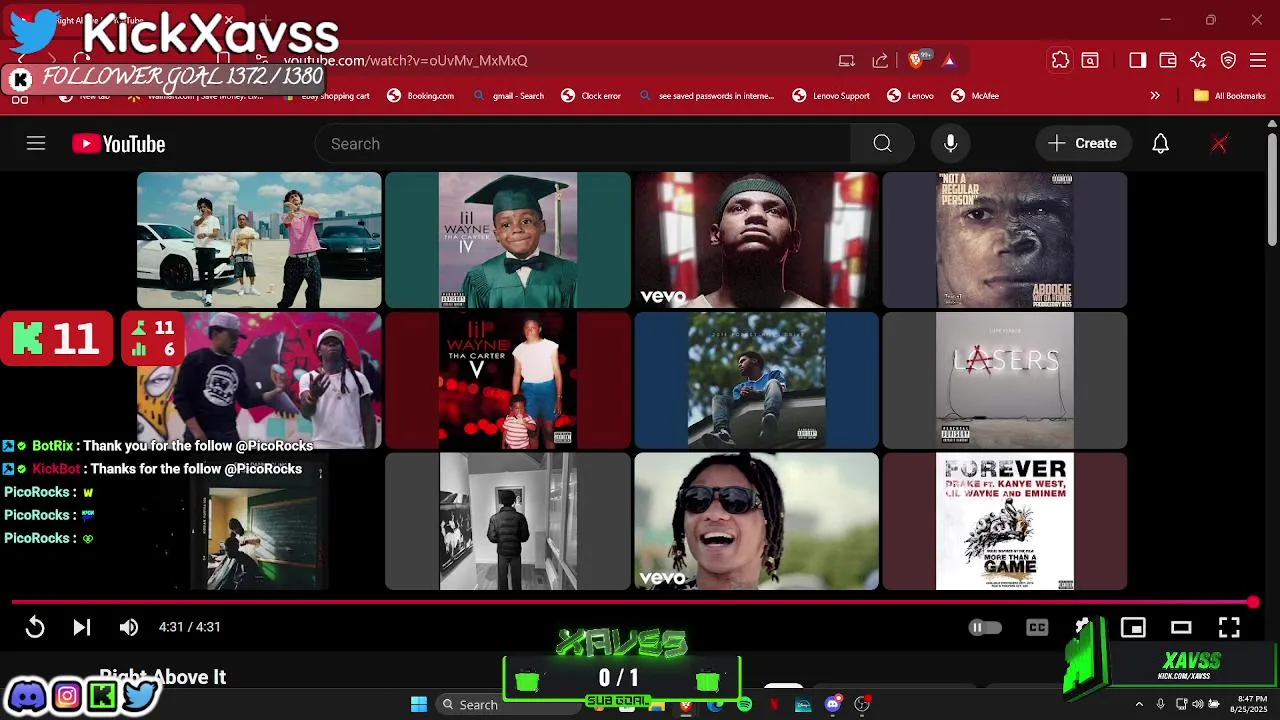Open Discord from the taskbar
This screenshot has height=720, width=1280.
(832, 705)
